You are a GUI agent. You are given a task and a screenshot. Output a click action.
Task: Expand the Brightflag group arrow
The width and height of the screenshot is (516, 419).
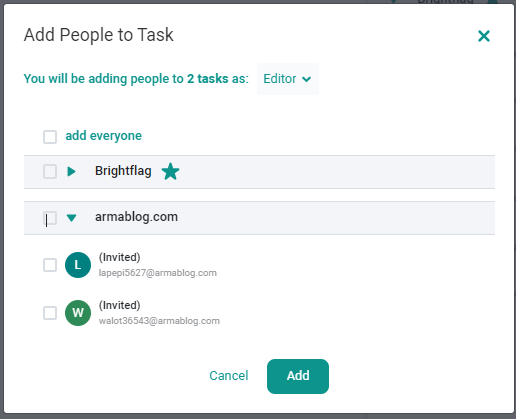click(71, 172)
